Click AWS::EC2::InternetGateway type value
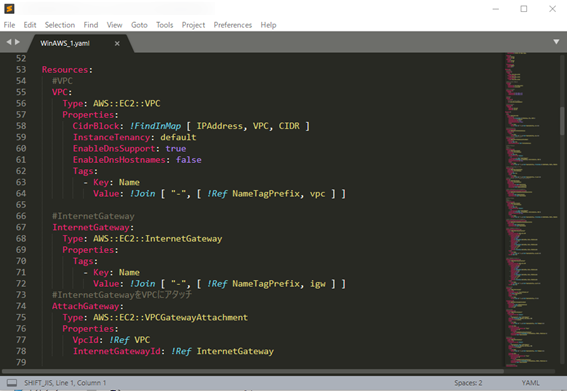This screenshot has width=567, height=391. (x=158, y=239)
